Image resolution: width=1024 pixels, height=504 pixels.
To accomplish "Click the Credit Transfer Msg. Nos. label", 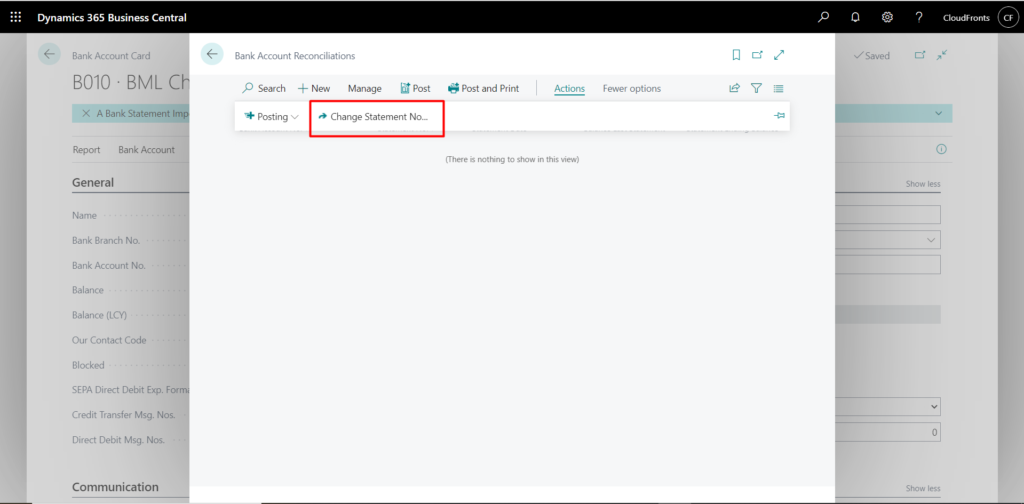I will pyautogui.click(x=124, y=415).
